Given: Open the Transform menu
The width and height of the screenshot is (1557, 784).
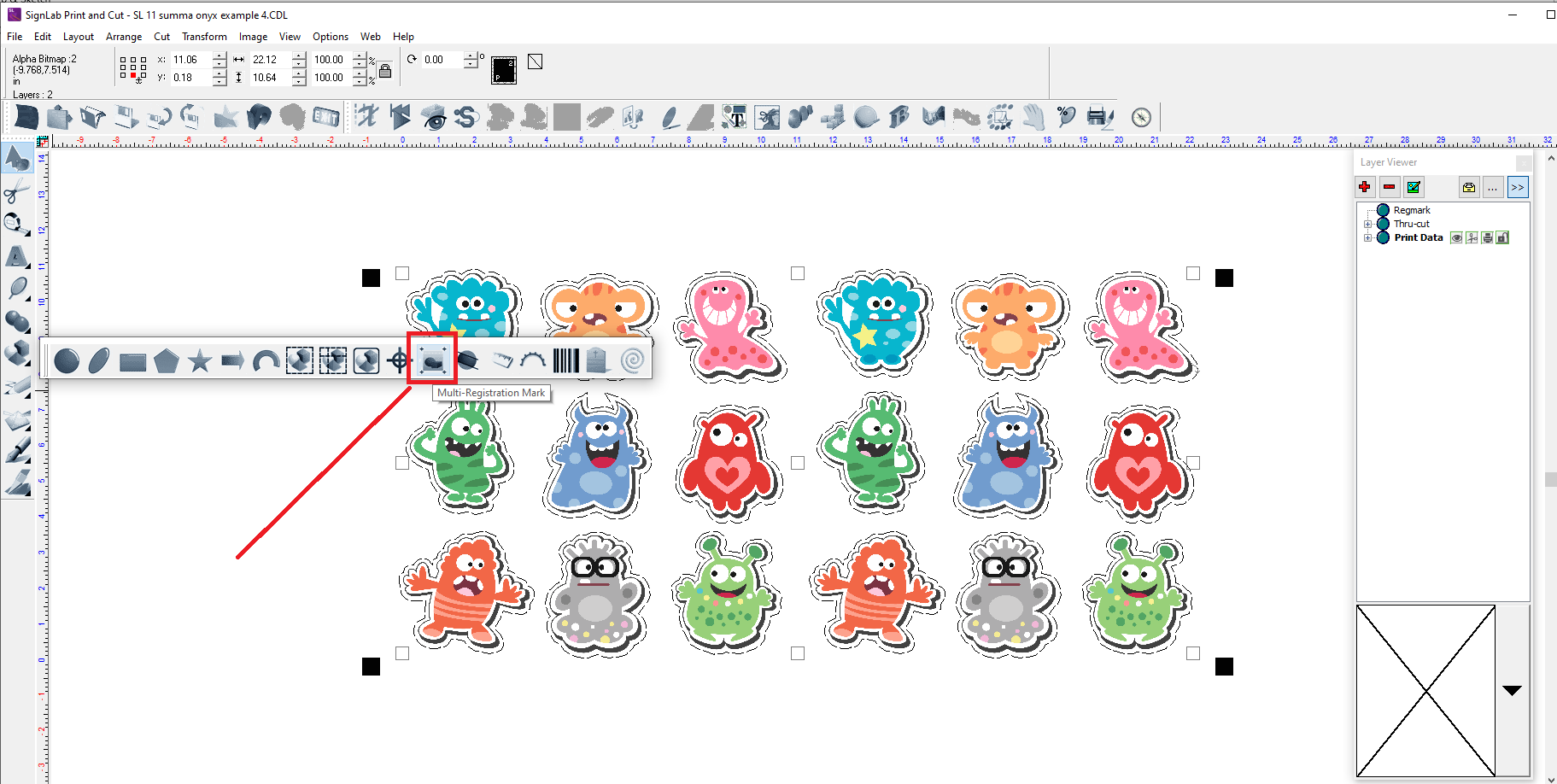Looking at the screenshot, I should pyautogui.click(x=204, y=37).
